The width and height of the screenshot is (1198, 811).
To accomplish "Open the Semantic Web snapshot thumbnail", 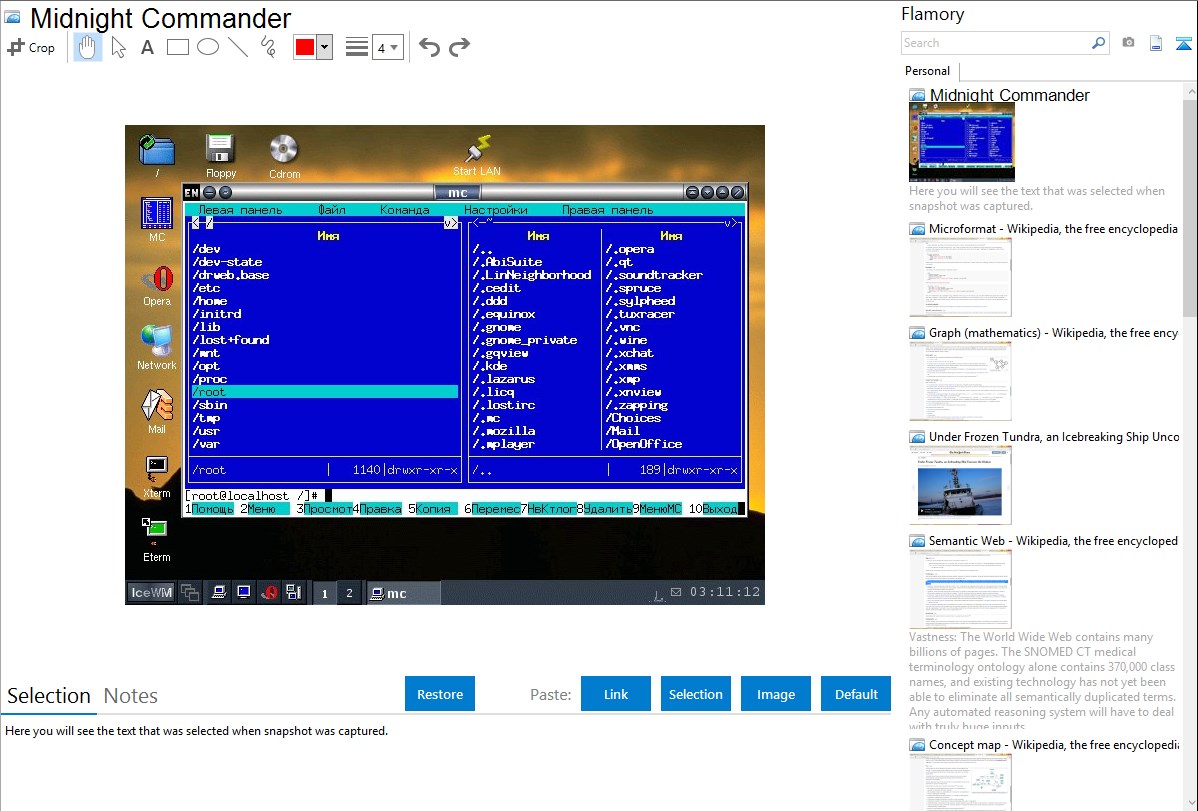I will click(x=960, y=589).
